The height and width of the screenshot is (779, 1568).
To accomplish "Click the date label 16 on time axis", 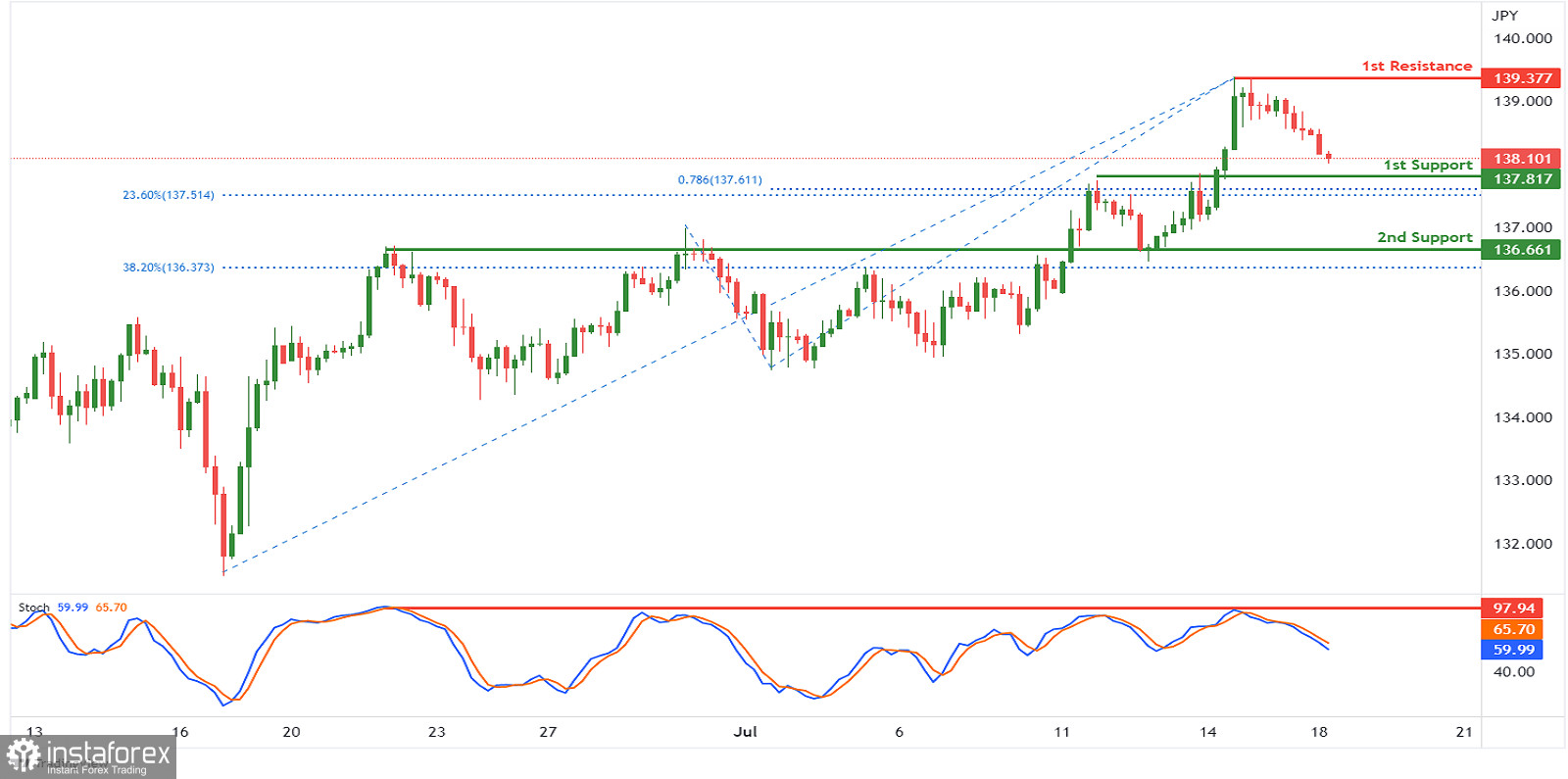I will click(179, 732).
